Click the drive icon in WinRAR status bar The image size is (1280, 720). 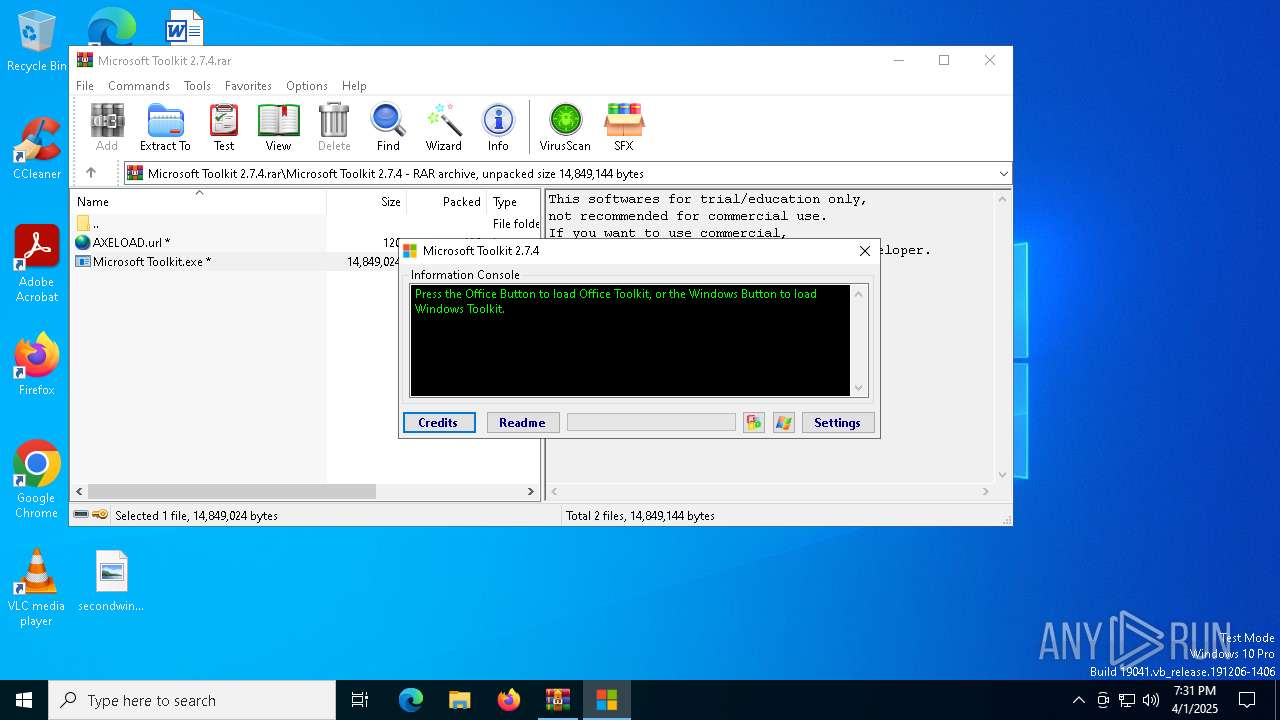tap(81, 515)
